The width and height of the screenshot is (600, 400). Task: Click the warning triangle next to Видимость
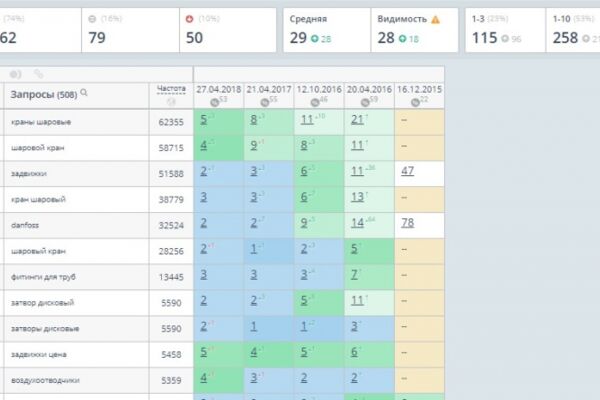coord(435,20)
